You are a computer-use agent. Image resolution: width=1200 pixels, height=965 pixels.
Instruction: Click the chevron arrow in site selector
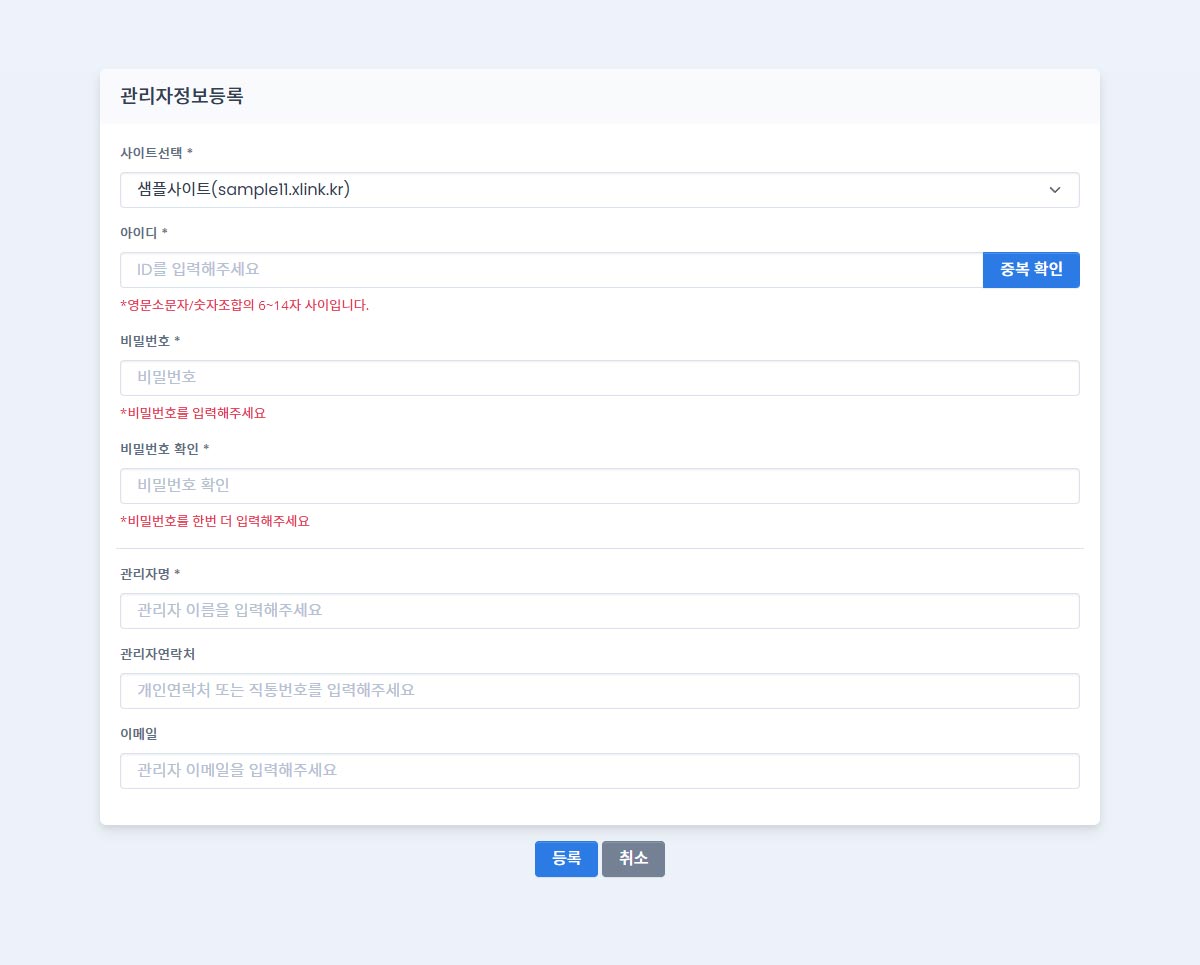click(x=1054, y=190)
